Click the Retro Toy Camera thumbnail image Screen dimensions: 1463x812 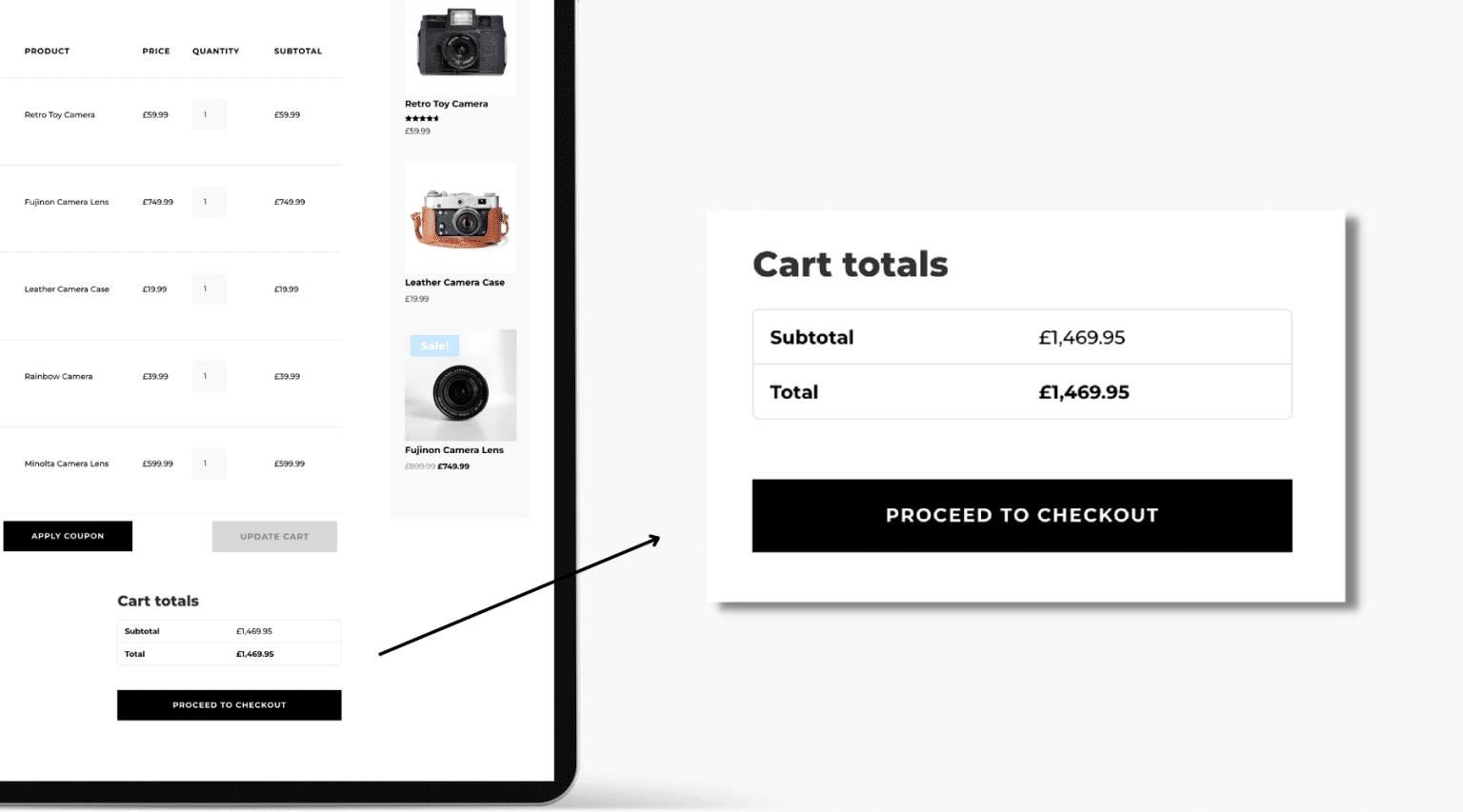460,43
